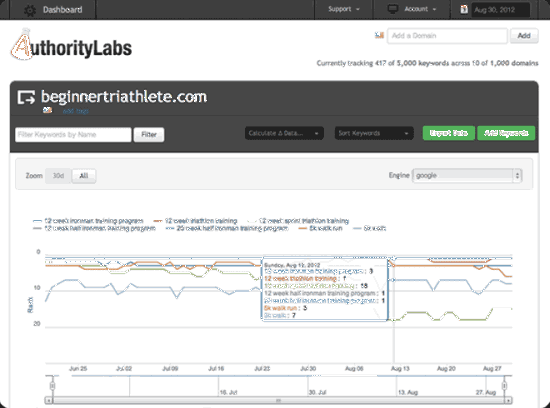Open the Calculate Δ Data dropdown
This screenshot has width=550, height=408.
click(x=284, y=133)
